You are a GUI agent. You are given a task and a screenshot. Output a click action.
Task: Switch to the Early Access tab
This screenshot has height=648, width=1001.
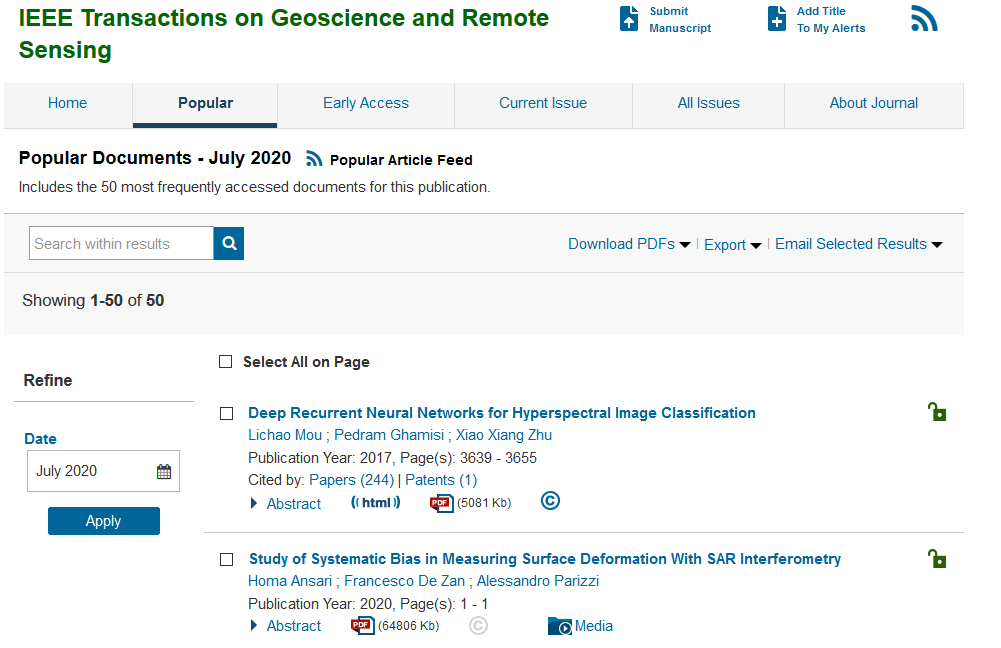(366, 103)
